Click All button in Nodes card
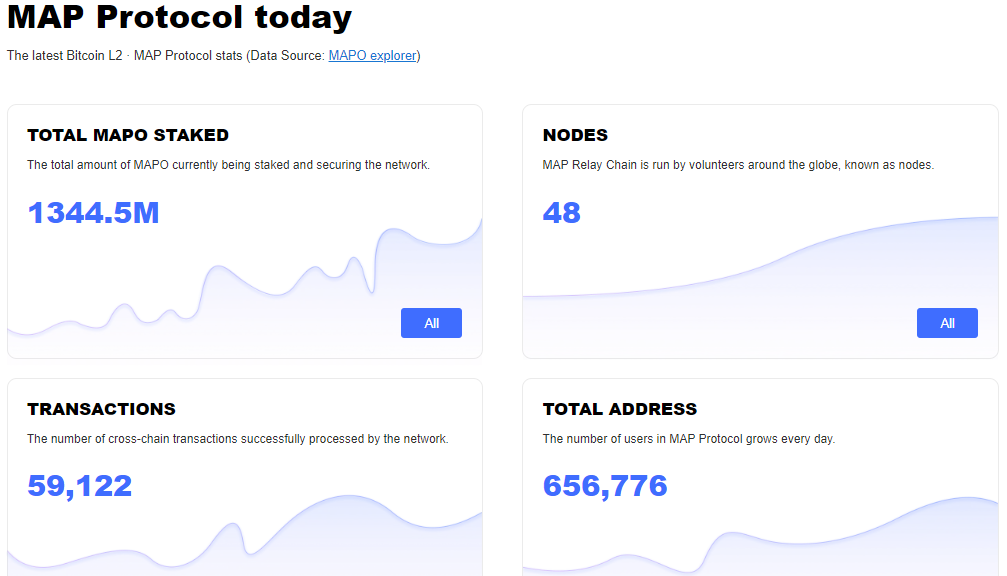The image size is (1007, 576). point(947,323)
